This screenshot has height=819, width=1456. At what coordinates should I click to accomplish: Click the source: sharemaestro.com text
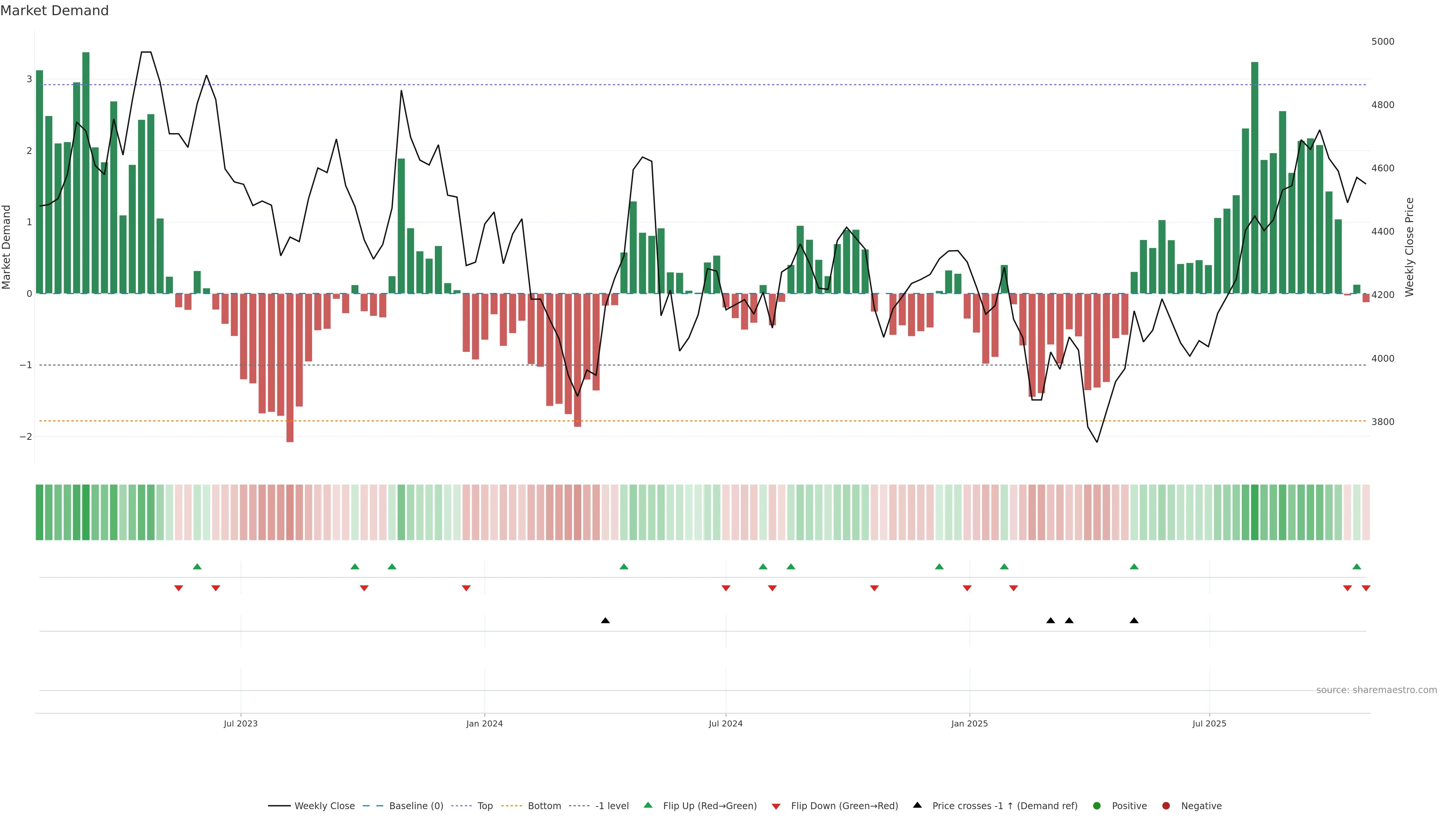point(1376,690)
